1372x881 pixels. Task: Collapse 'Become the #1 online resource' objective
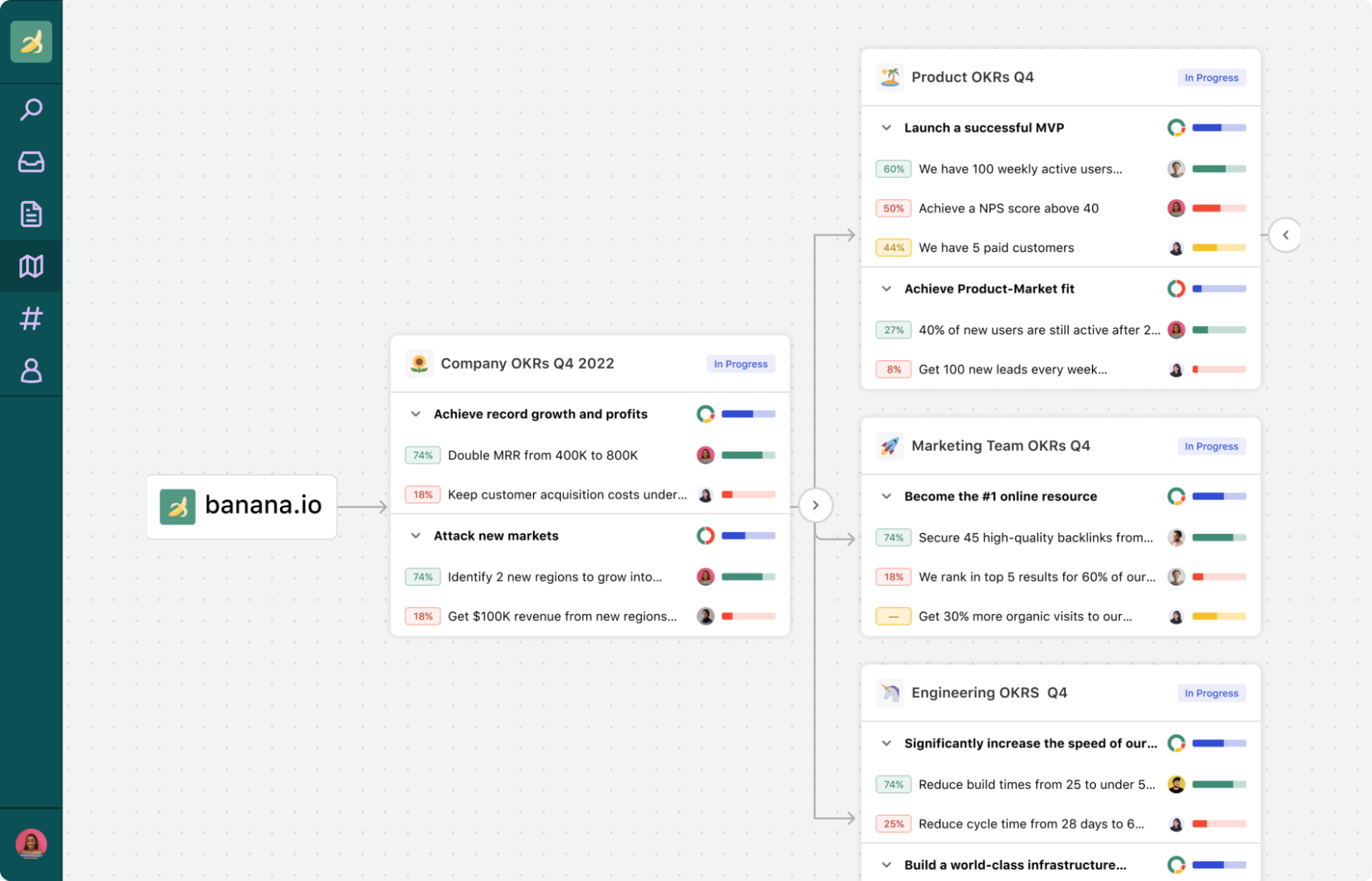tap(886, 496)
